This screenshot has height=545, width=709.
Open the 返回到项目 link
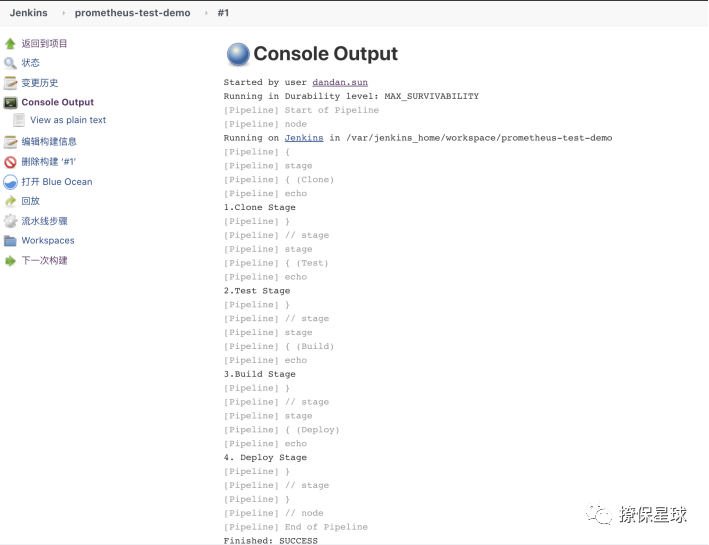44,43
